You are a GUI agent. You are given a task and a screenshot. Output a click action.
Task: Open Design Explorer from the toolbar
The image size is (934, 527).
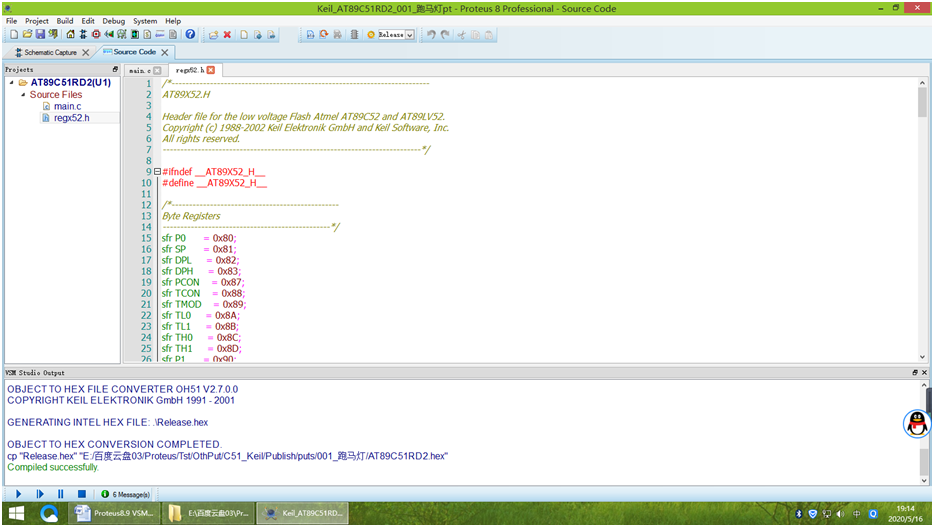(135, 35)
